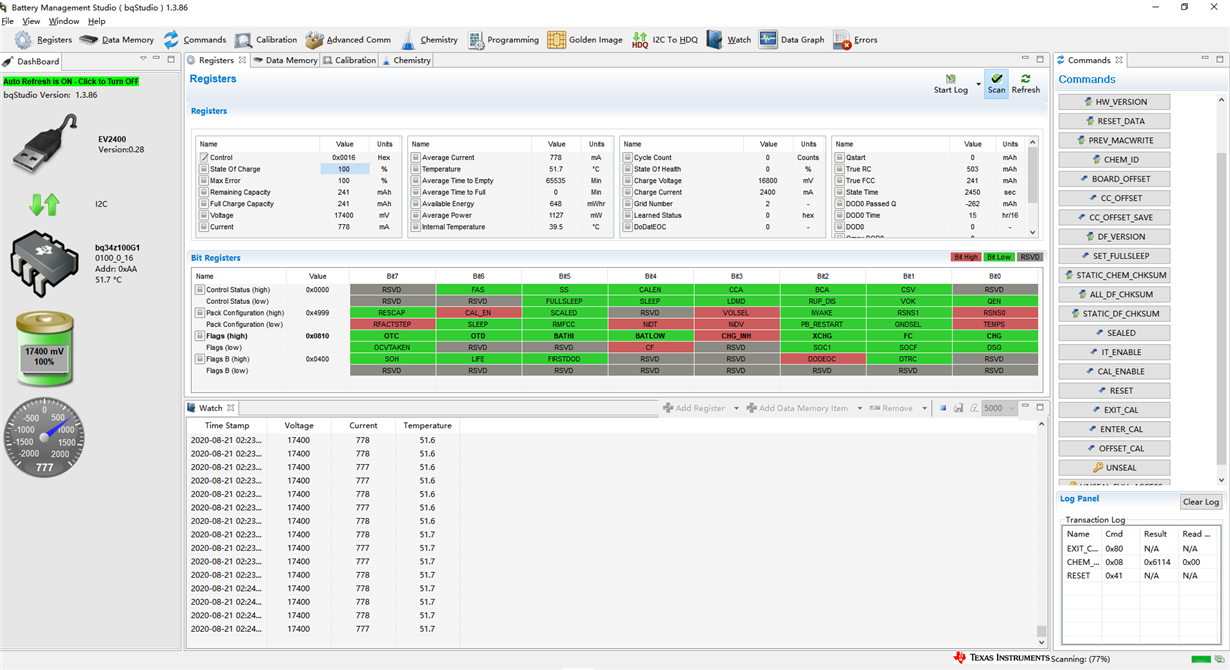The image size is (1230, 670).
Task: Toggle the Average Current row checkbox
Action: click(x=416, y=158)
